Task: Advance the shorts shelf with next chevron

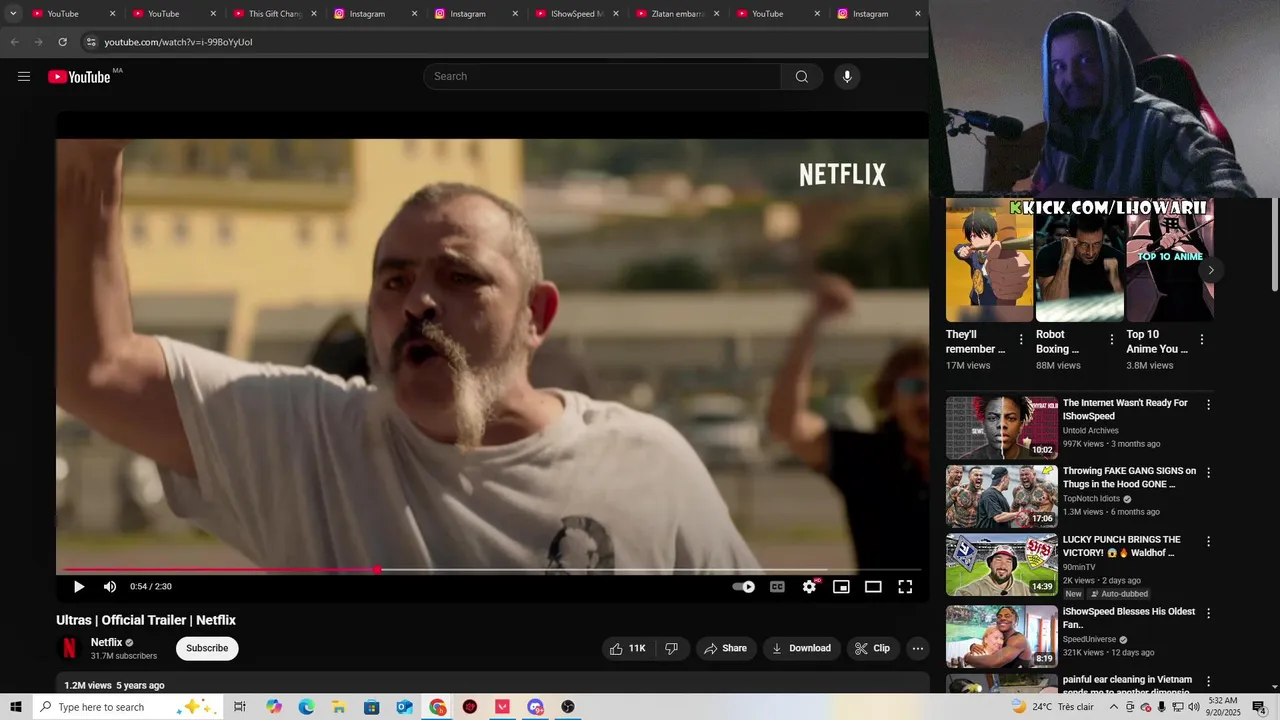Action: [x=1210, y=270]
